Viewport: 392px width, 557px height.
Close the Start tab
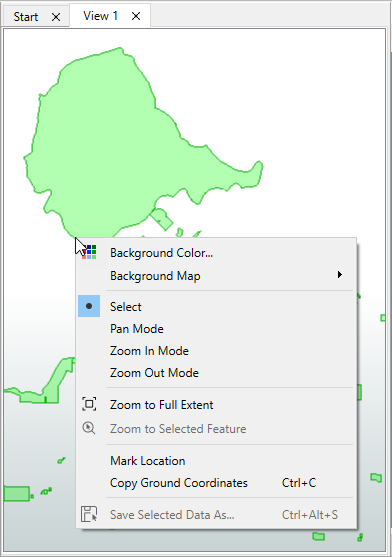(x=56, y=17)
